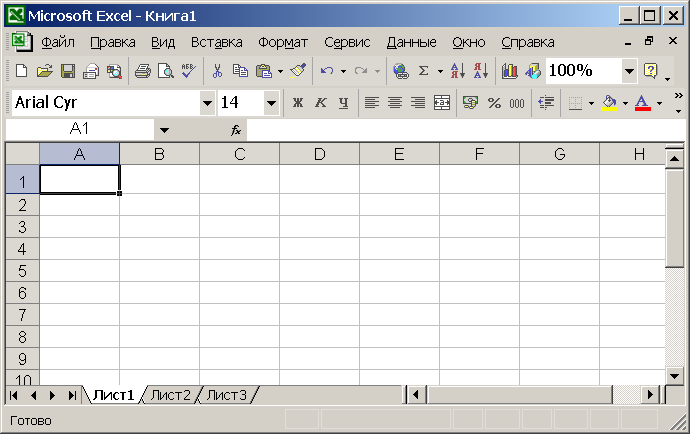Viewport: 690px width, 434px height.
Task: Apply the red font color A
Action: click(x=643, y=103)
